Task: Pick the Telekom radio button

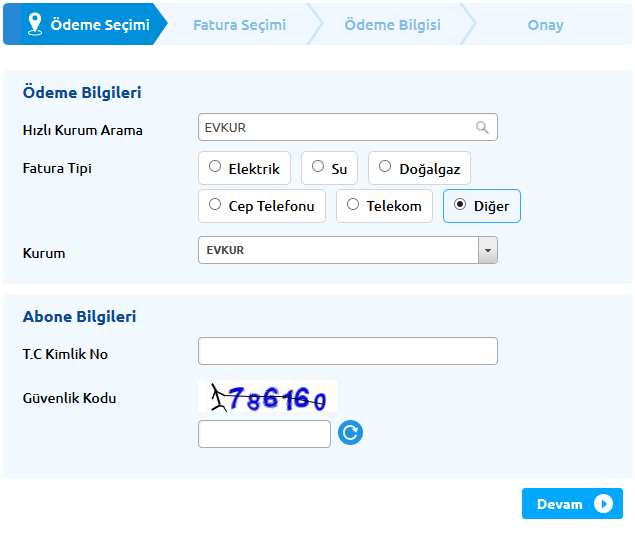Action: [352, 205]
